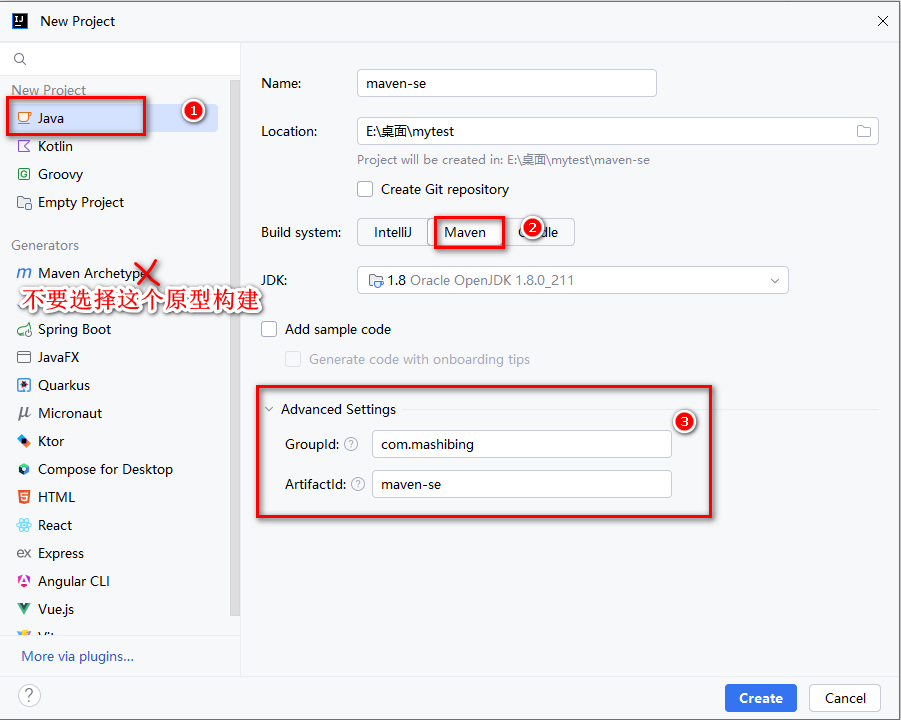Click the GroupId help question icon
Viewport: 901px width, 720px height.
(x=351, y=444)
